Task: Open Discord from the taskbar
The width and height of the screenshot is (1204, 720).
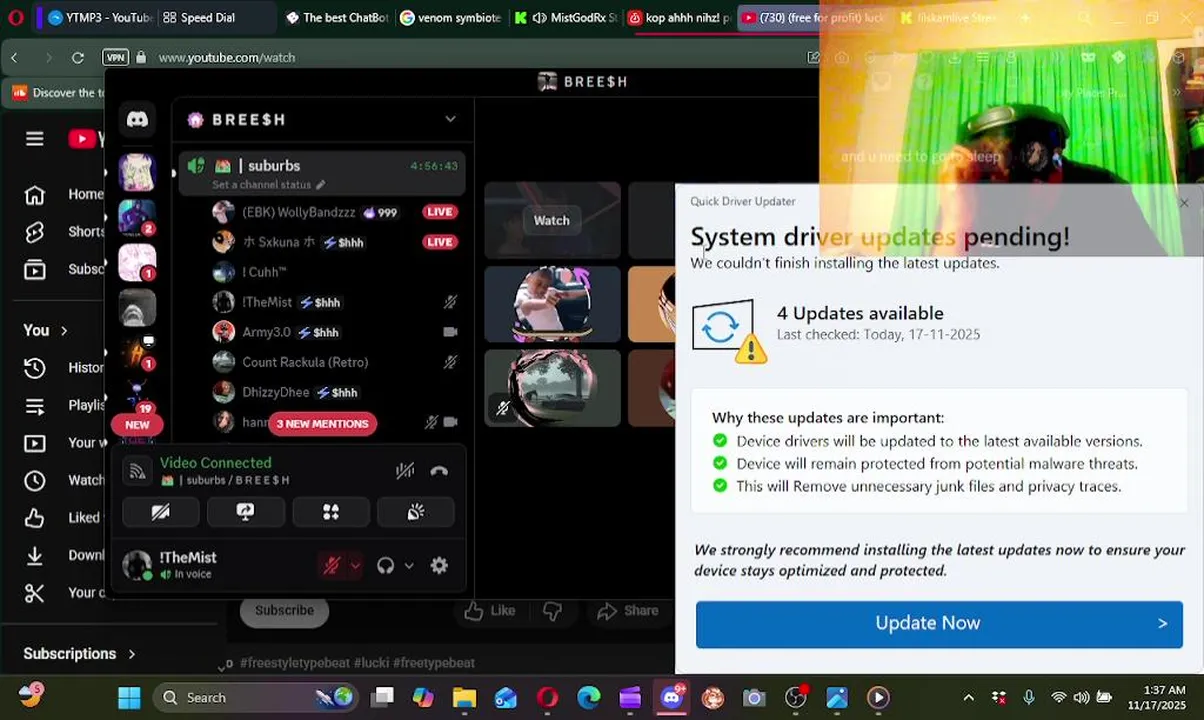Action: point(672,697)
